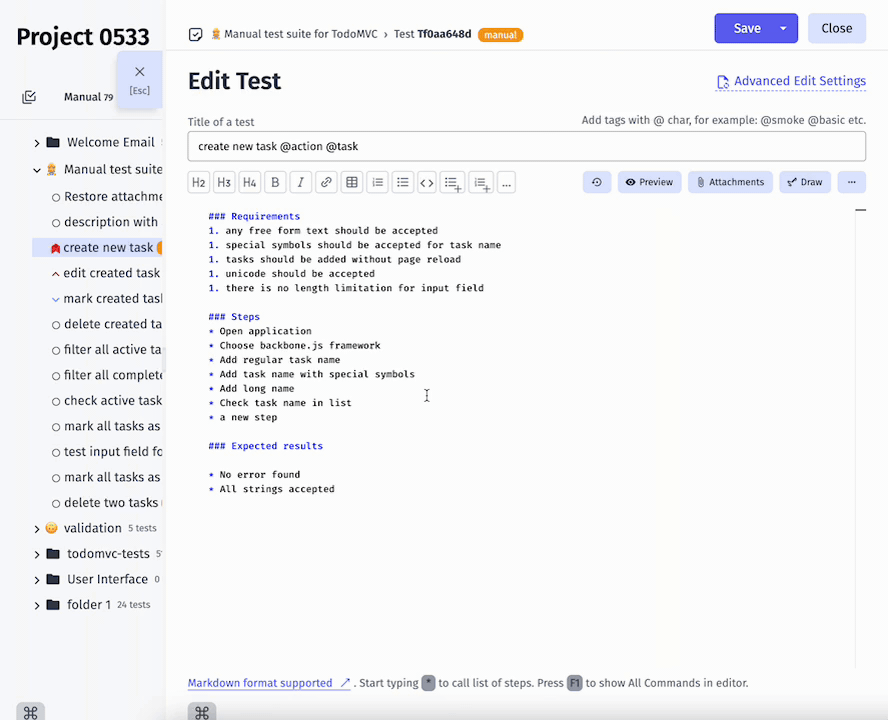The height and width of the screenshot is (720, 888).
Task: Open the Save button dropdown arrow
Action: (783, 28)
